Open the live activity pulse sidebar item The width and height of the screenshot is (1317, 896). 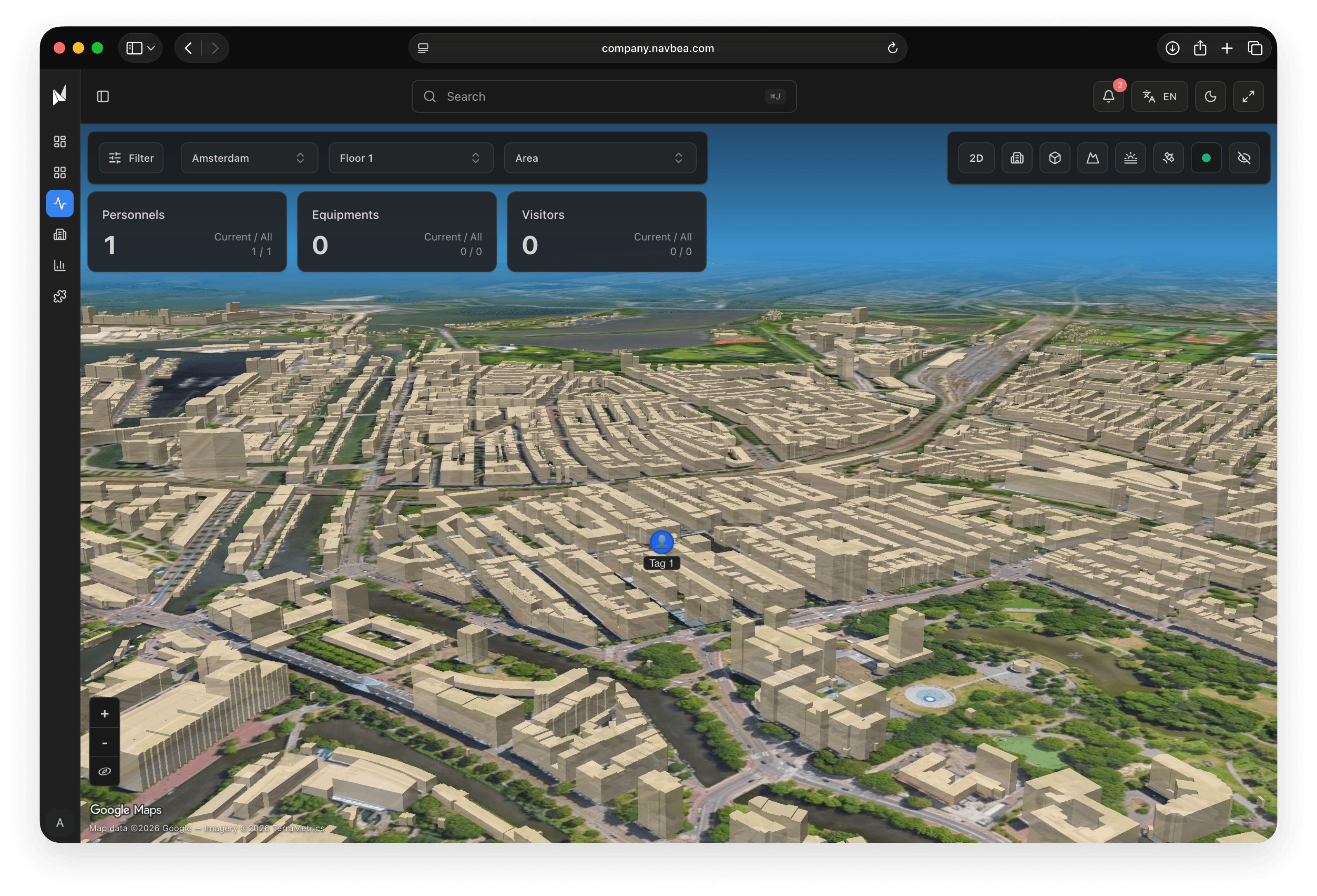pos(59,203)
